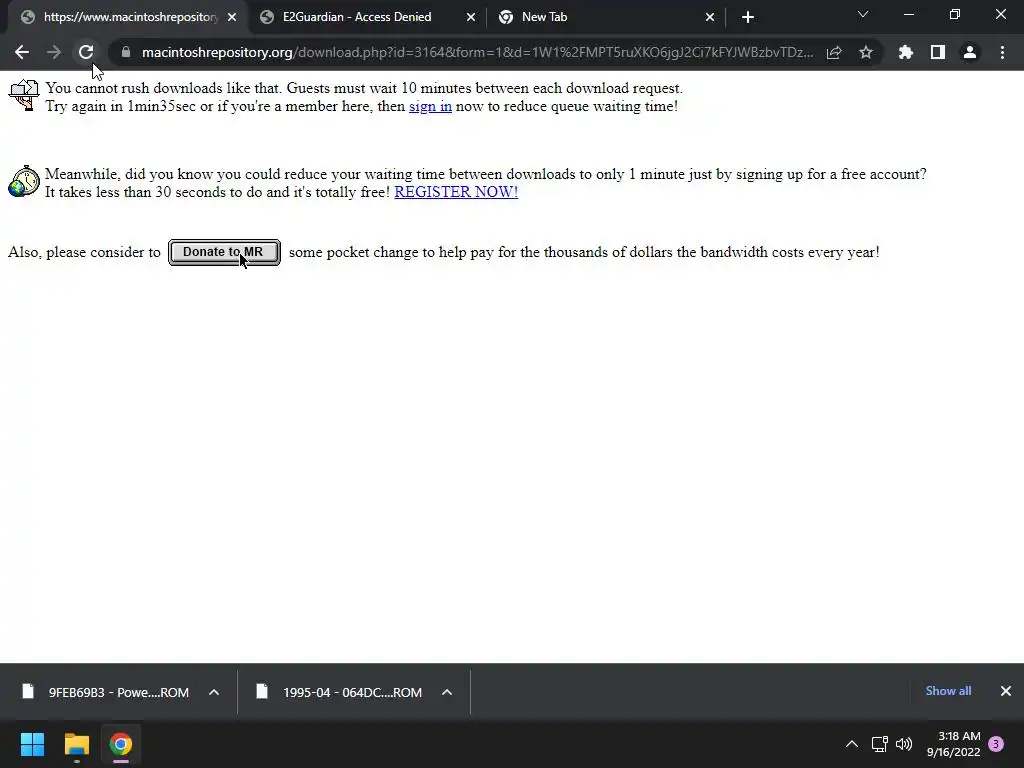Click the address bar URL
1024x768 pixels.
coord(477,52)
